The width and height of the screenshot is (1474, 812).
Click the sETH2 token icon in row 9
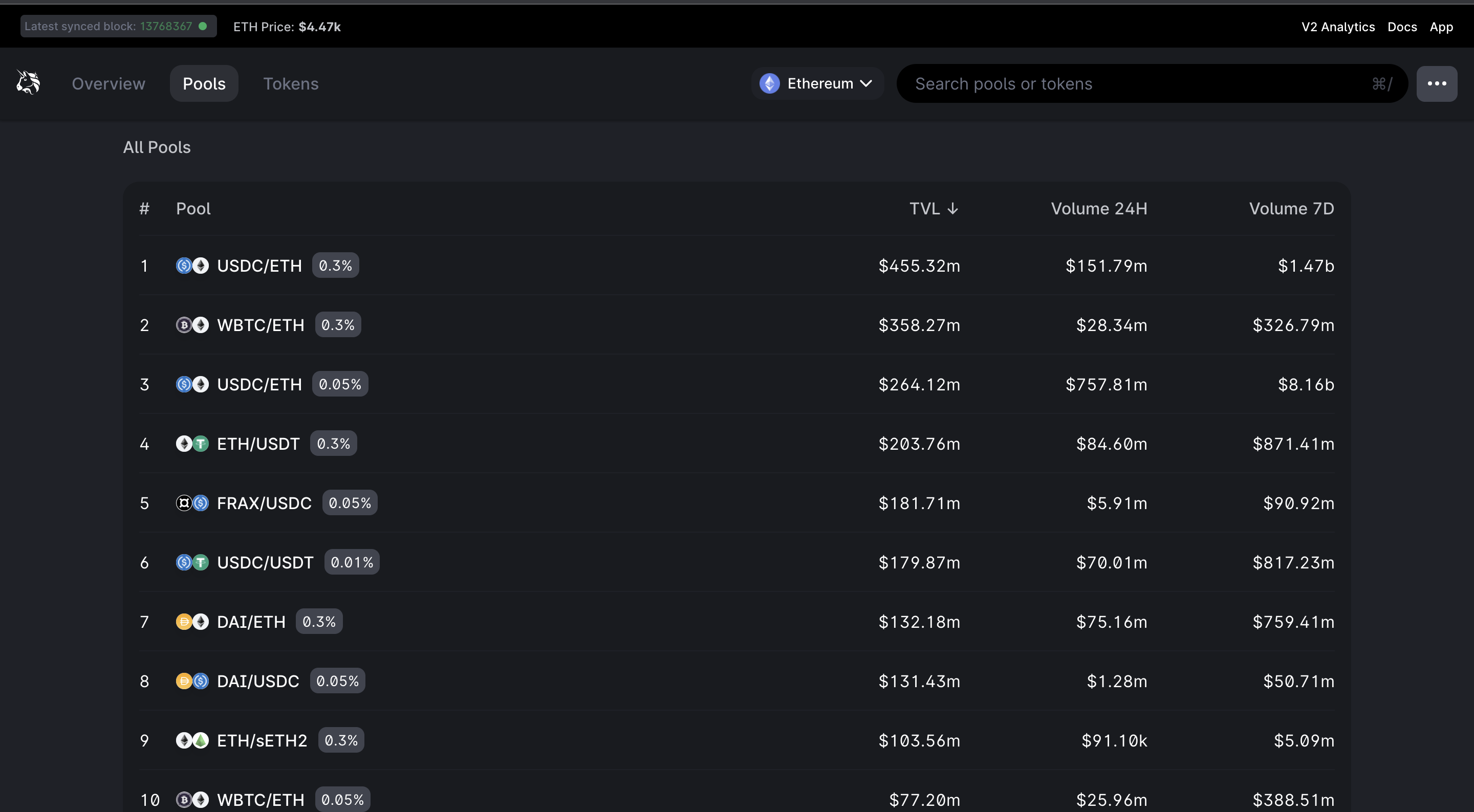pyautogui.click(x=200, y=740)
